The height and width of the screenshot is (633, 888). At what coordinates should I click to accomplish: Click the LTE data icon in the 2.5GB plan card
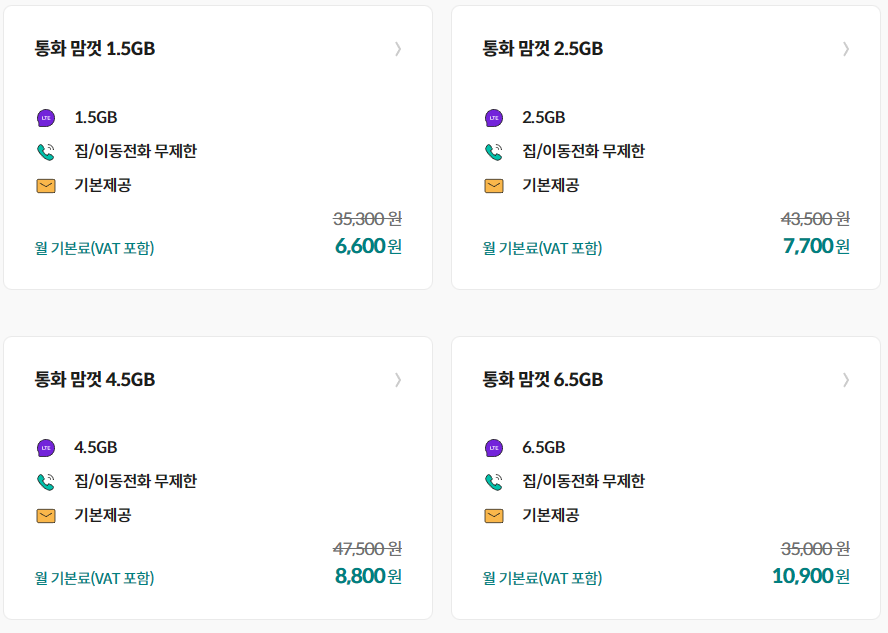coord(494,118)
